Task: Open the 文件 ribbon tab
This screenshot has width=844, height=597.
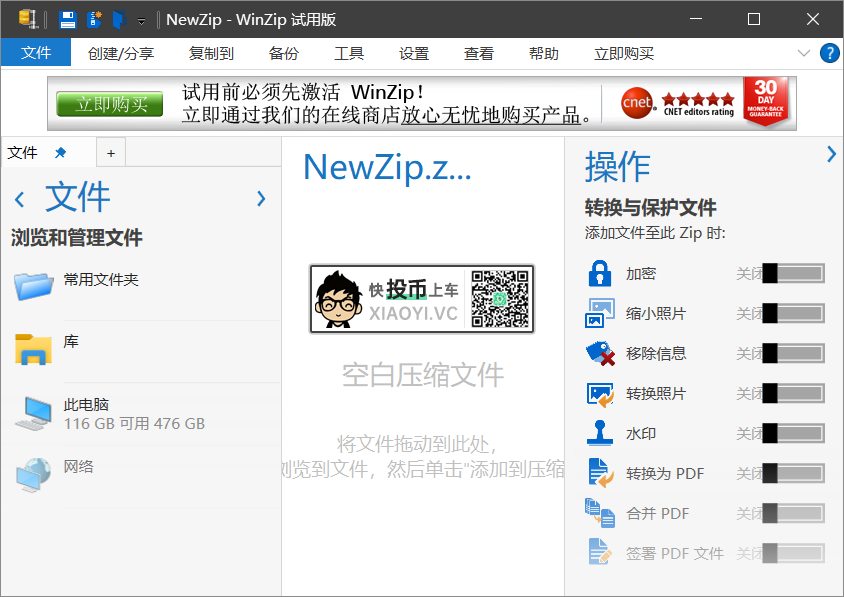Action: coord(36,52)
